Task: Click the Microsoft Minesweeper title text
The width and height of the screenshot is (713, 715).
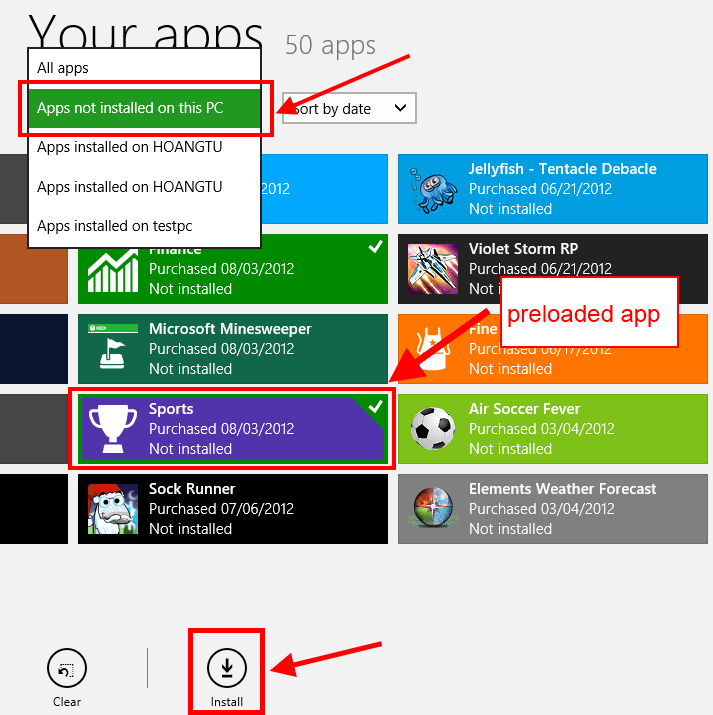Action: click(x=230, y=329)
